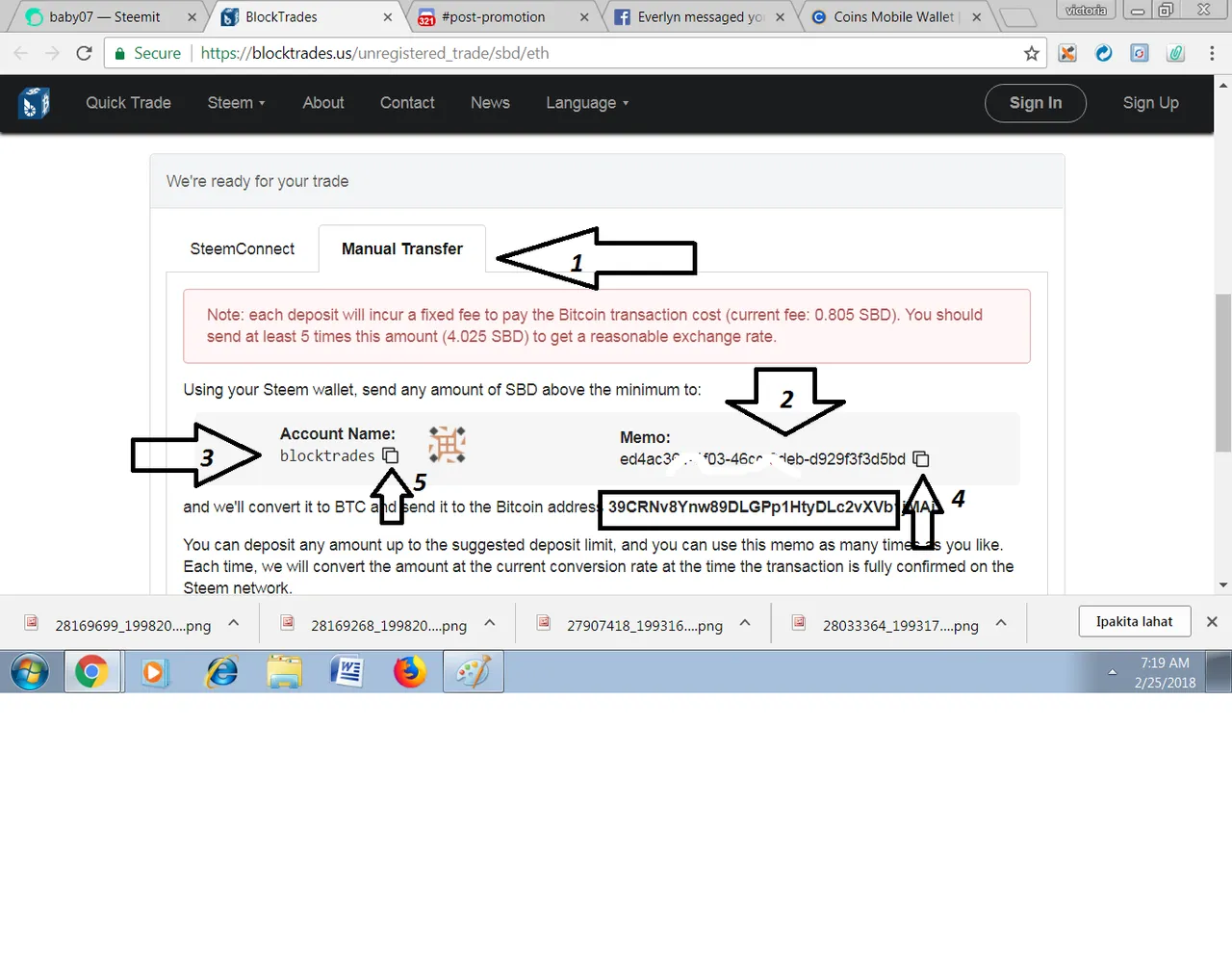Image resolution: width=1232 pixels, height=960 pixels.
Task: Open downloaded file 28169268_199820 png
Action: (x=389, y=626)
